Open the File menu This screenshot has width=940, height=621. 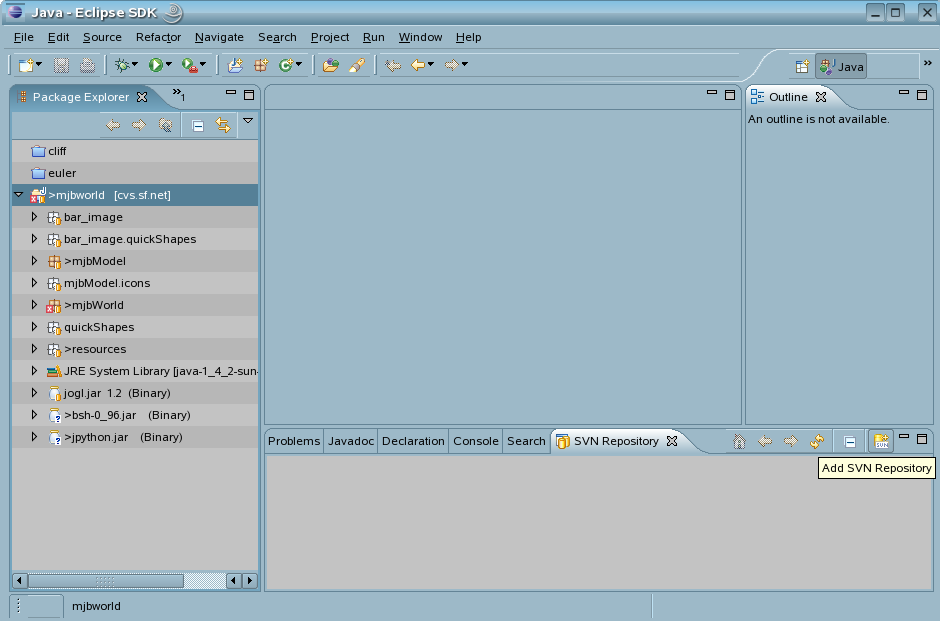(x=23, y=37)
